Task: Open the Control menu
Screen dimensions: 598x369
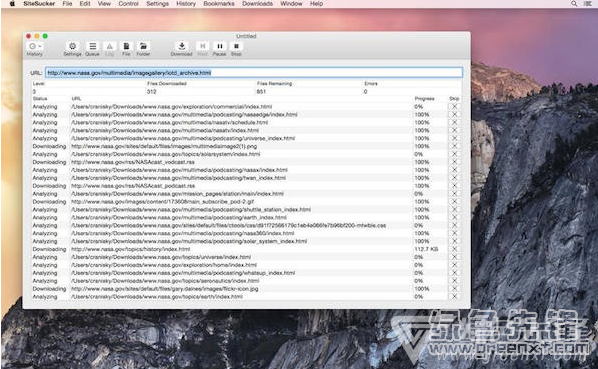Action: click(129, 3)
